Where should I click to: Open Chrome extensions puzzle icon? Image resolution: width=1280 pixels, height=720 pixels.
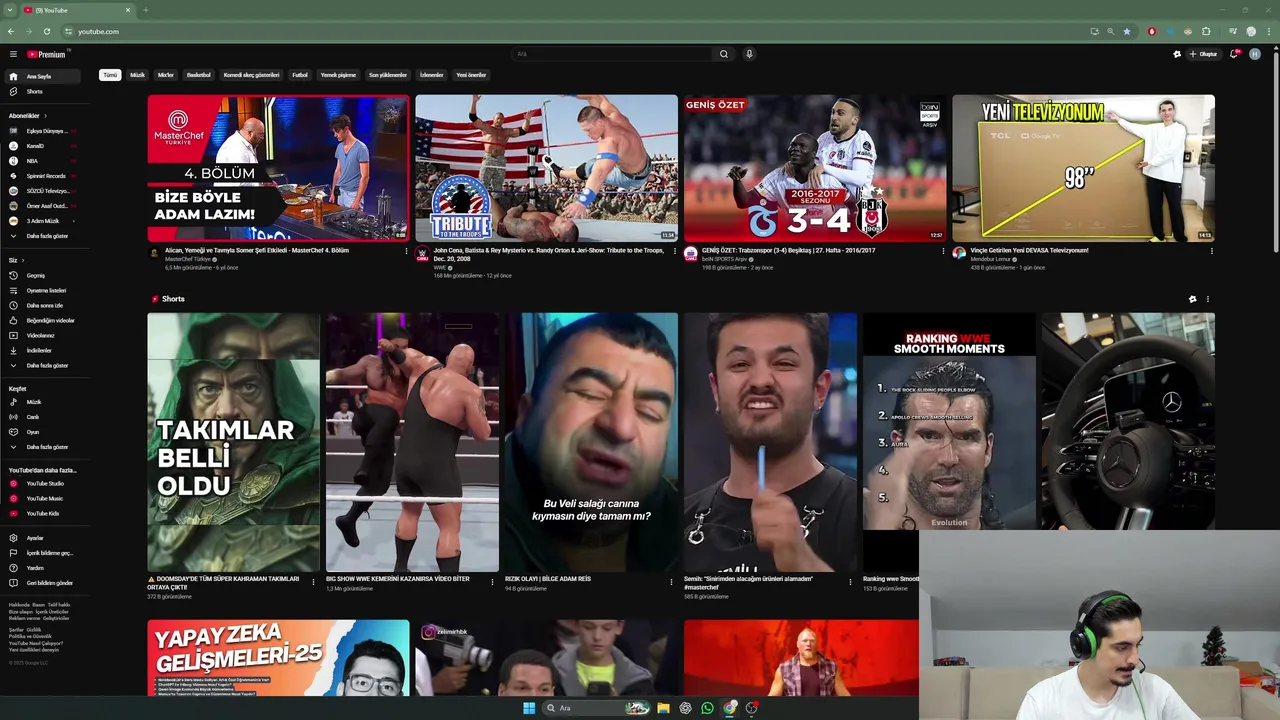coord(1206,31)
